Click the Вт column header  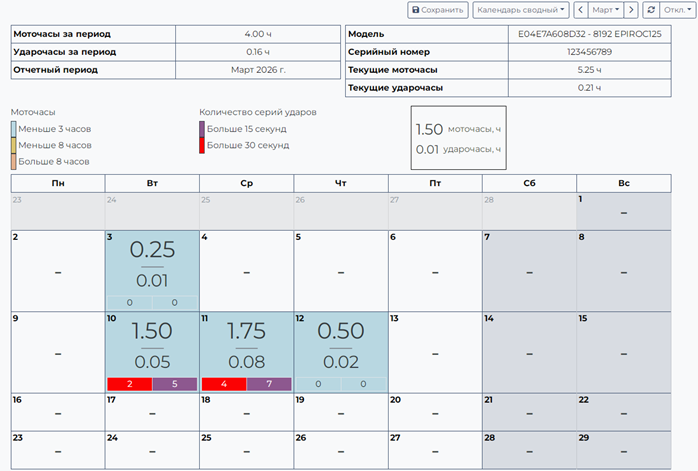tap(152, 183)
